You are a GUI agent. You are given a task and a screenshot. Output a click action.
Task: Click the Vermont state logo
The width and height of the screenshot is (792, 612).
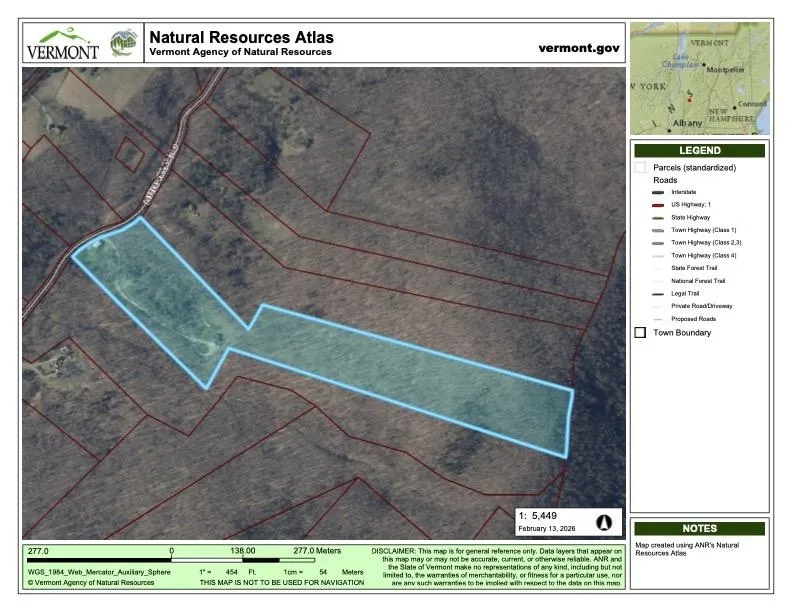62,44
